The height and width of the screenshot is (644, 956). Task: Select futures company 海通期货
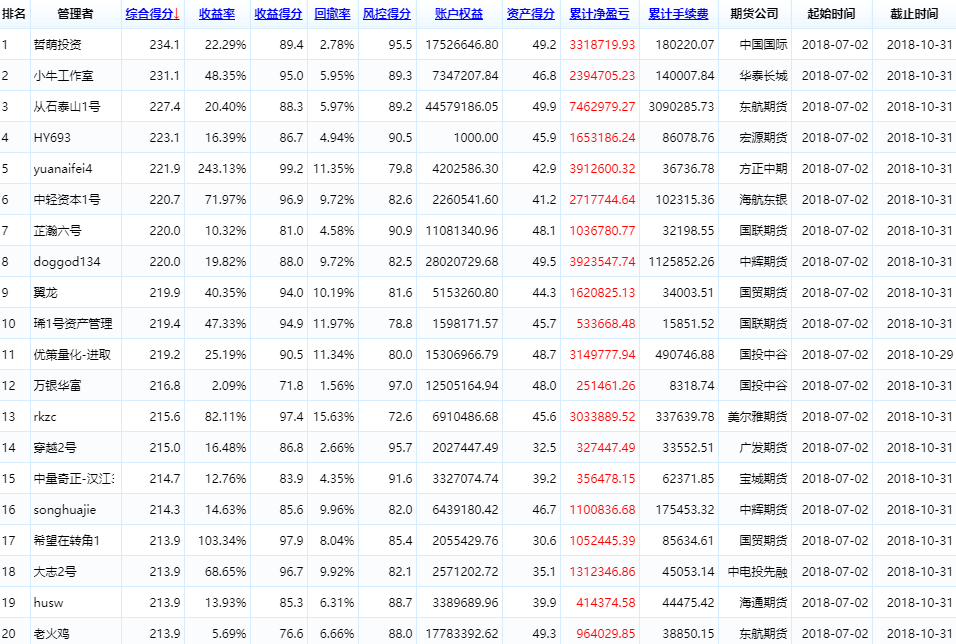763,603
